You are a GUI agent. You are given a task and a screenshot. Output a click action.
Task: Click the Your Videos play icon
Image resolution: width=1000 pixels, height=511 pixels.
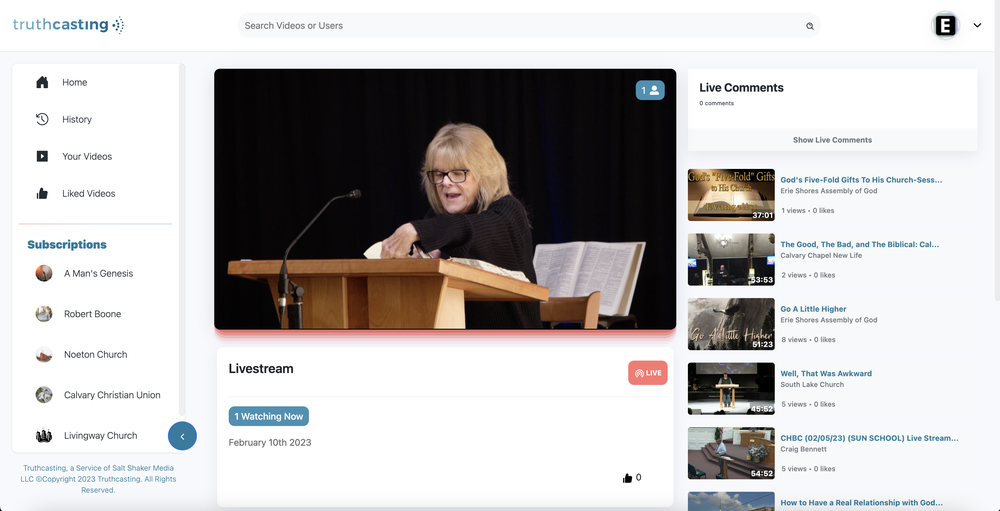[x=42, y=156]
